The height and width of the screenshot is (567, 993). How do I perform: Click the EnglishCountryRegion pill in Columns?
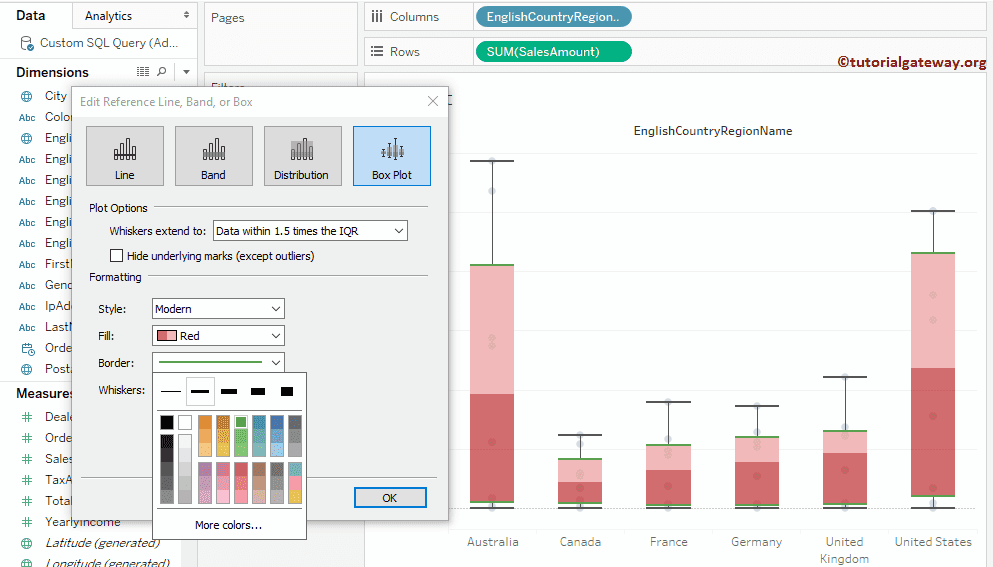click(553, 17)
